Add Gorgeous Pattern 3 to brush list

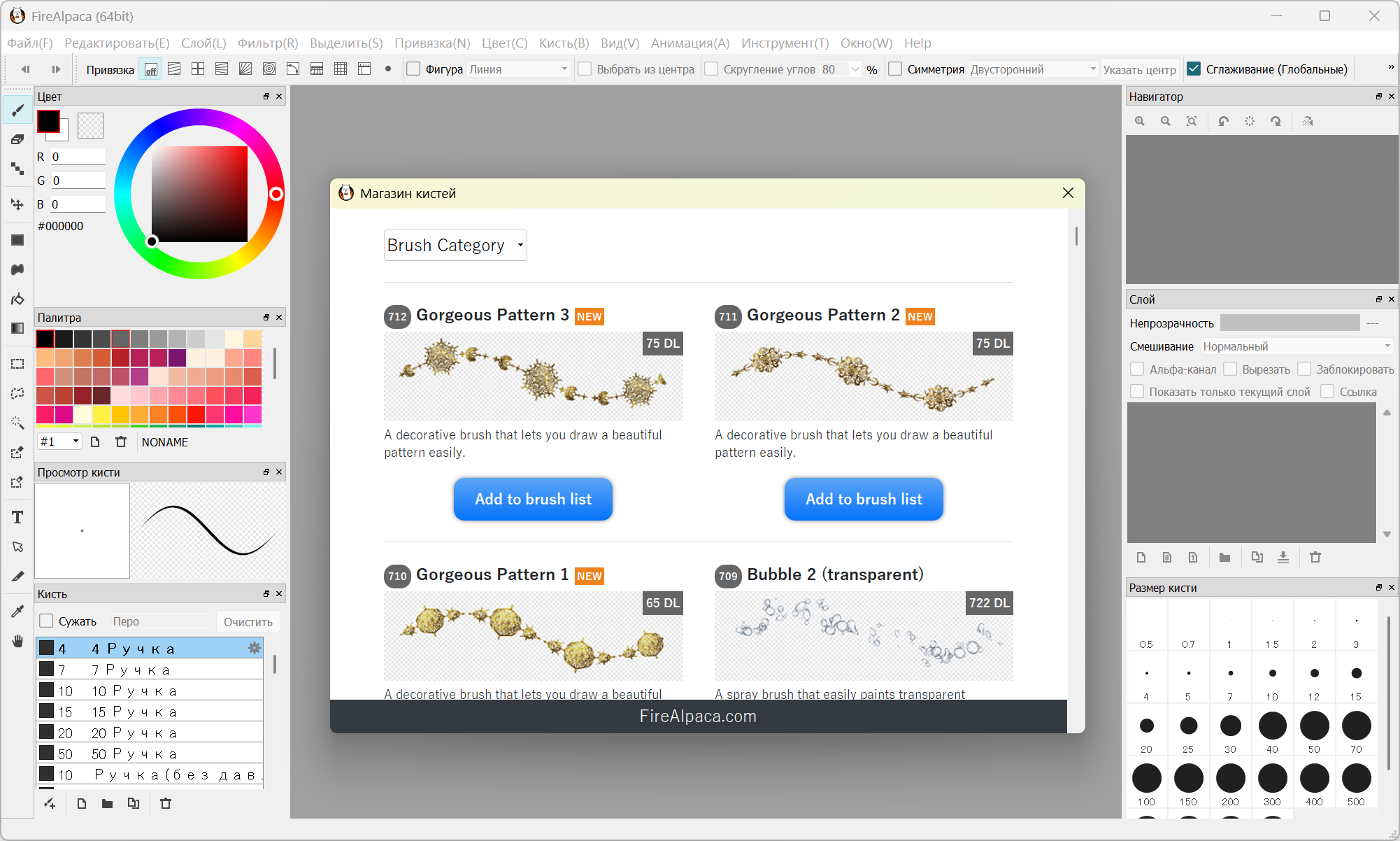(533, 499)
